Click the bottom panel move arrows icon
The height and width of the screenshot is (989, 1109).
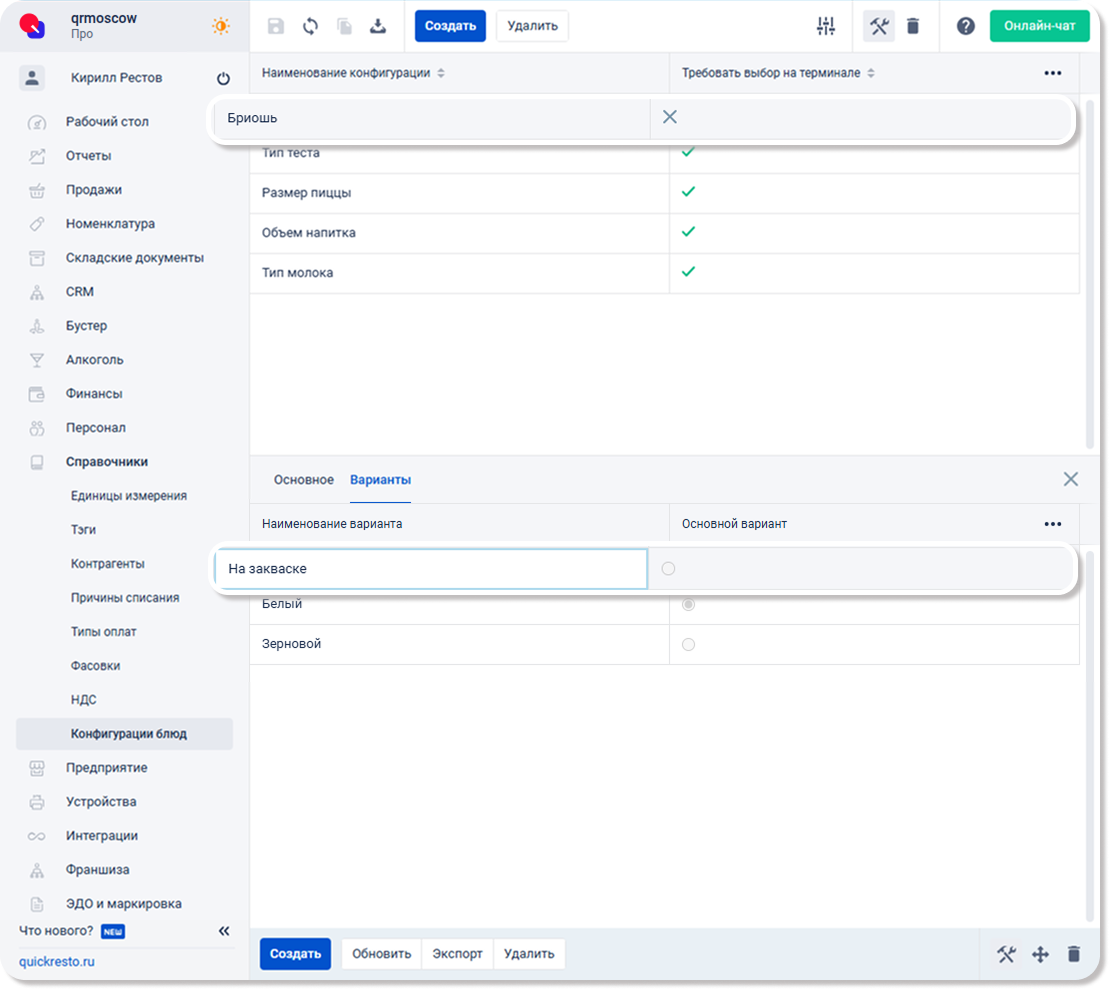click(x=1040, y=954)
